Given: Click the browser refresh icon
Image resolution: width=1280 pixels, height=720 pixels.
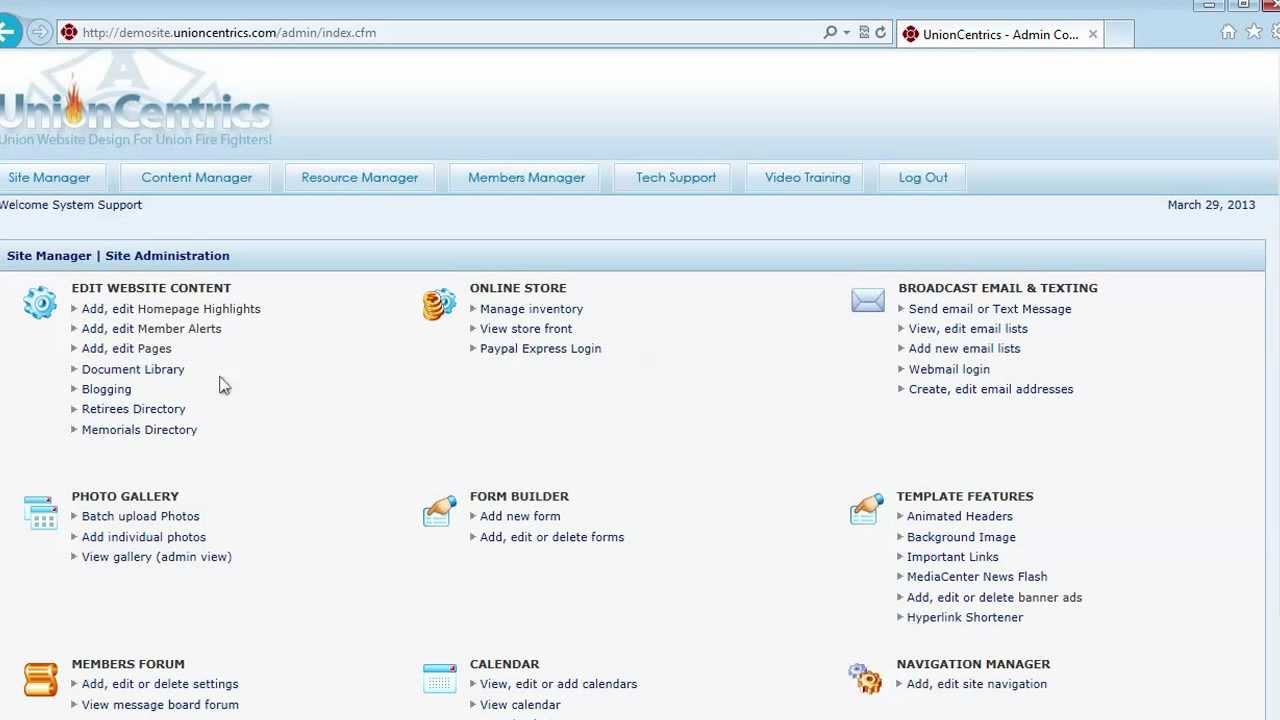Looking at the screenshot, I should point(881,32).
